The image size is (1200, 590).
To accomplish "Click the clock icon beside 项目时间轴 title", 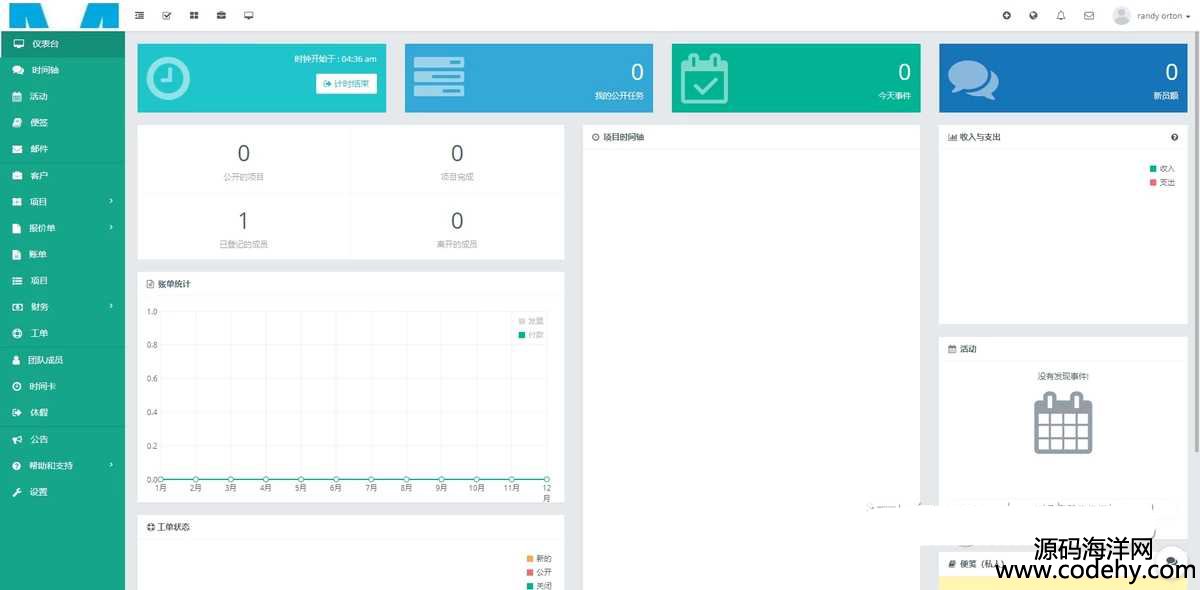I will click(x=595, y=137).
